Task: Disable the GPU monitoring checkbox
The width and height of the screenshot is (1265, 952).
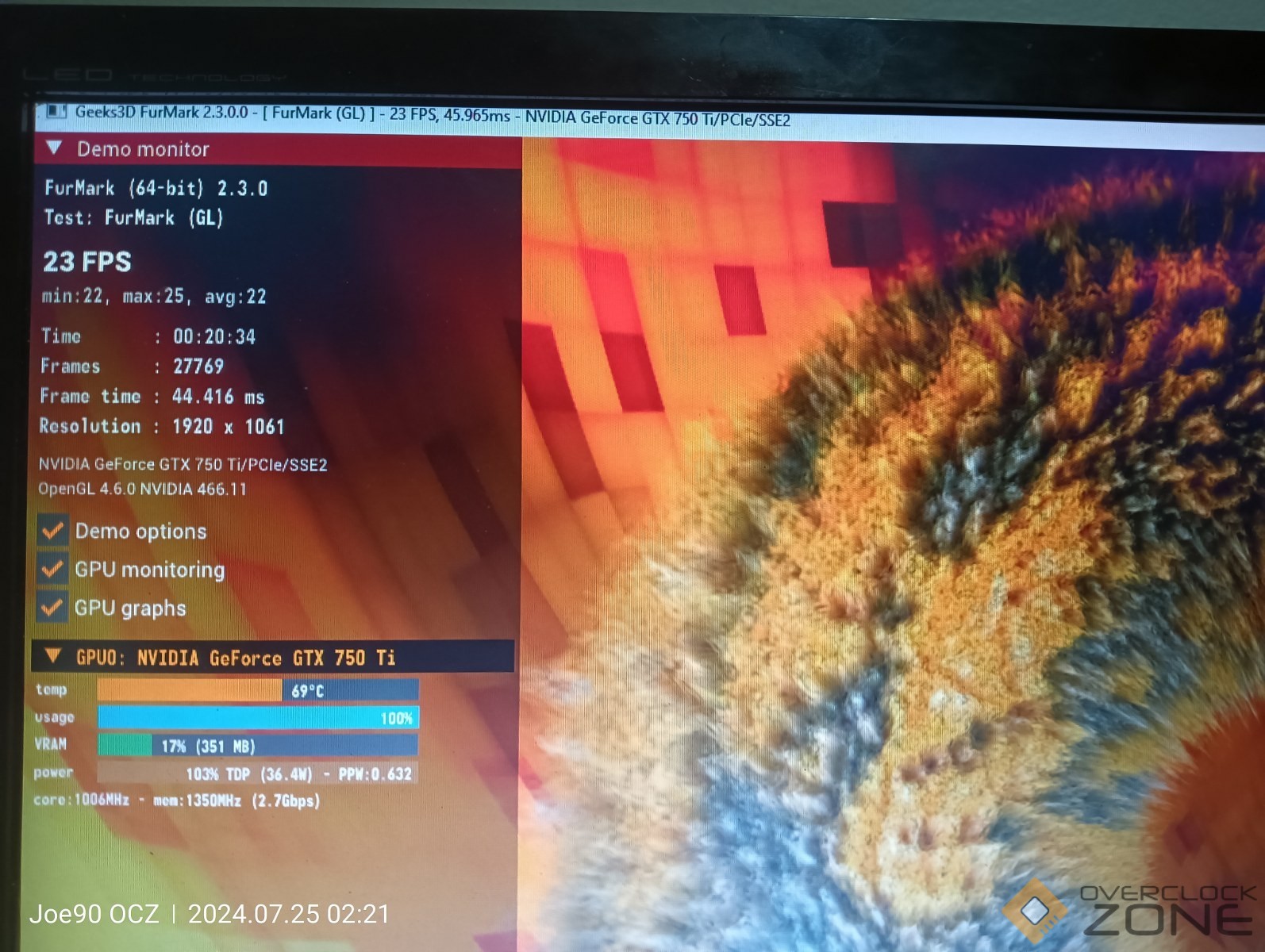Action: tap(52, 569)
